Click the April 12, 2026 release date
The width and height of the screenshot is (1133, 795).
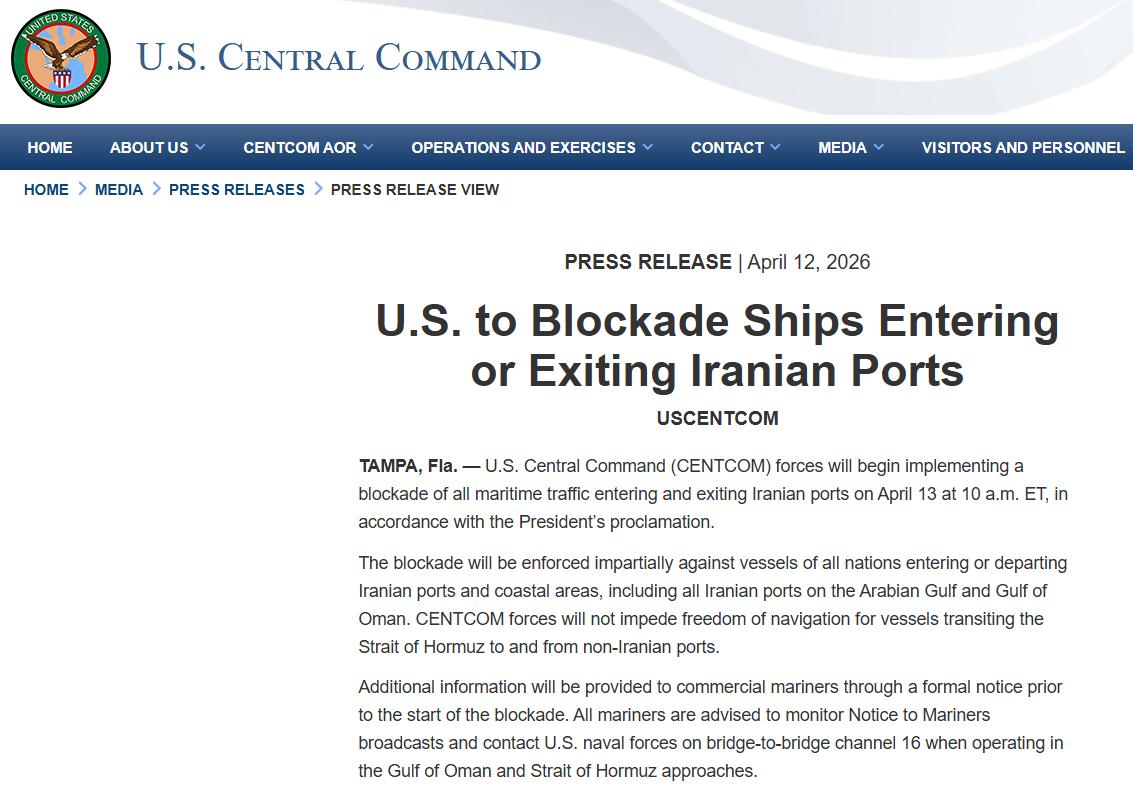808,262
